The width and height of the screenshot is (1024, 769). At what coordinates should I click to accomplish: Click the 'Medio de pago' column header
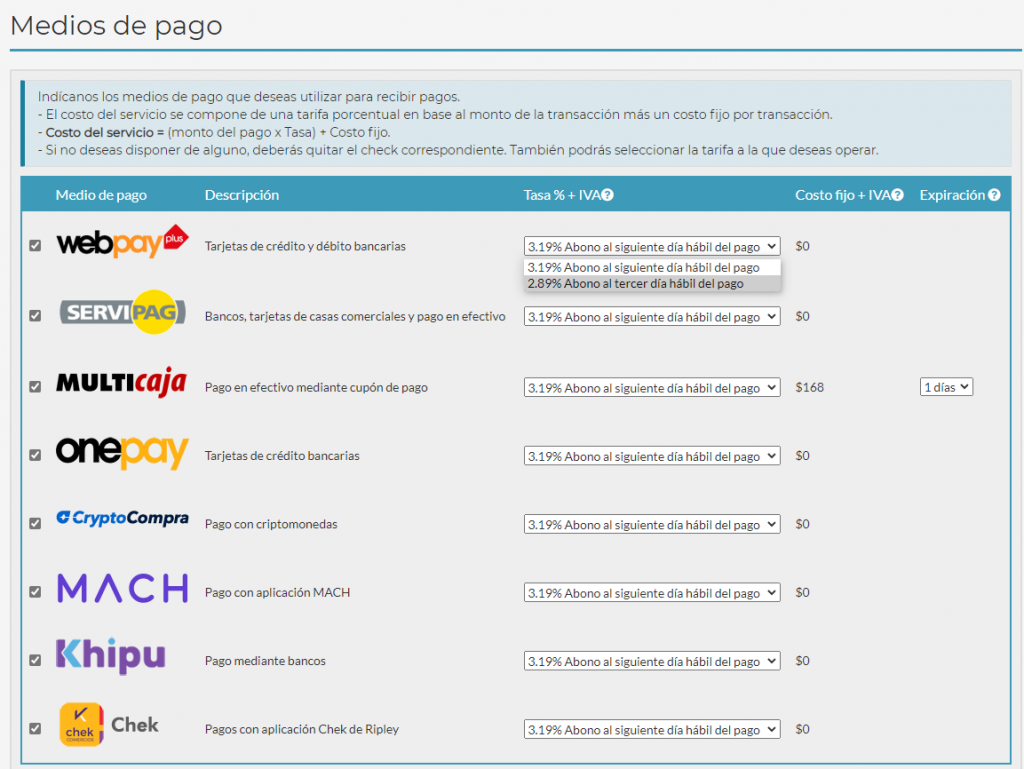coord(101,195)
